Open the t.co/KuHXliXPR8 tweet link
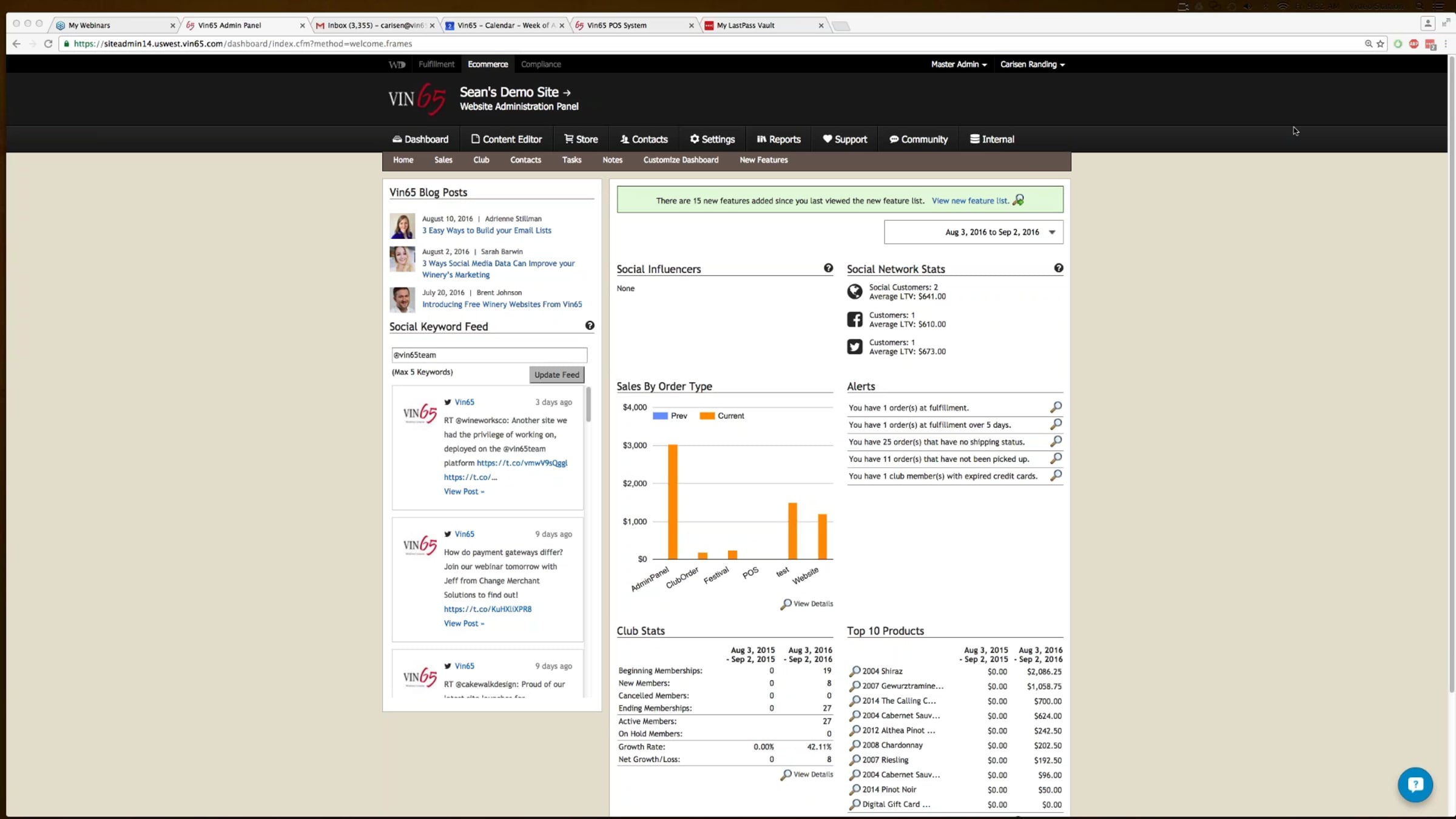The image size is (1456, 819). tap(487, 609)
